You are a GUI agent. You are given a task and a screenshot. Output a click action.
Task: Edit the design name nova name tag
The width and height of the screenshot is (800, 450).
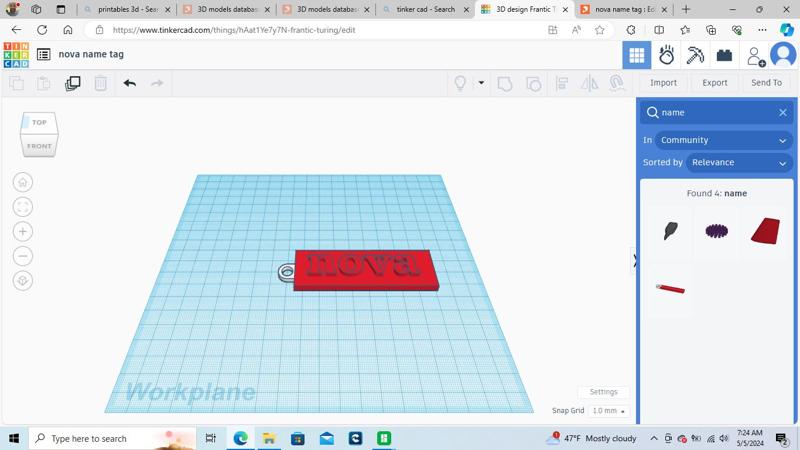click(91, 54)
